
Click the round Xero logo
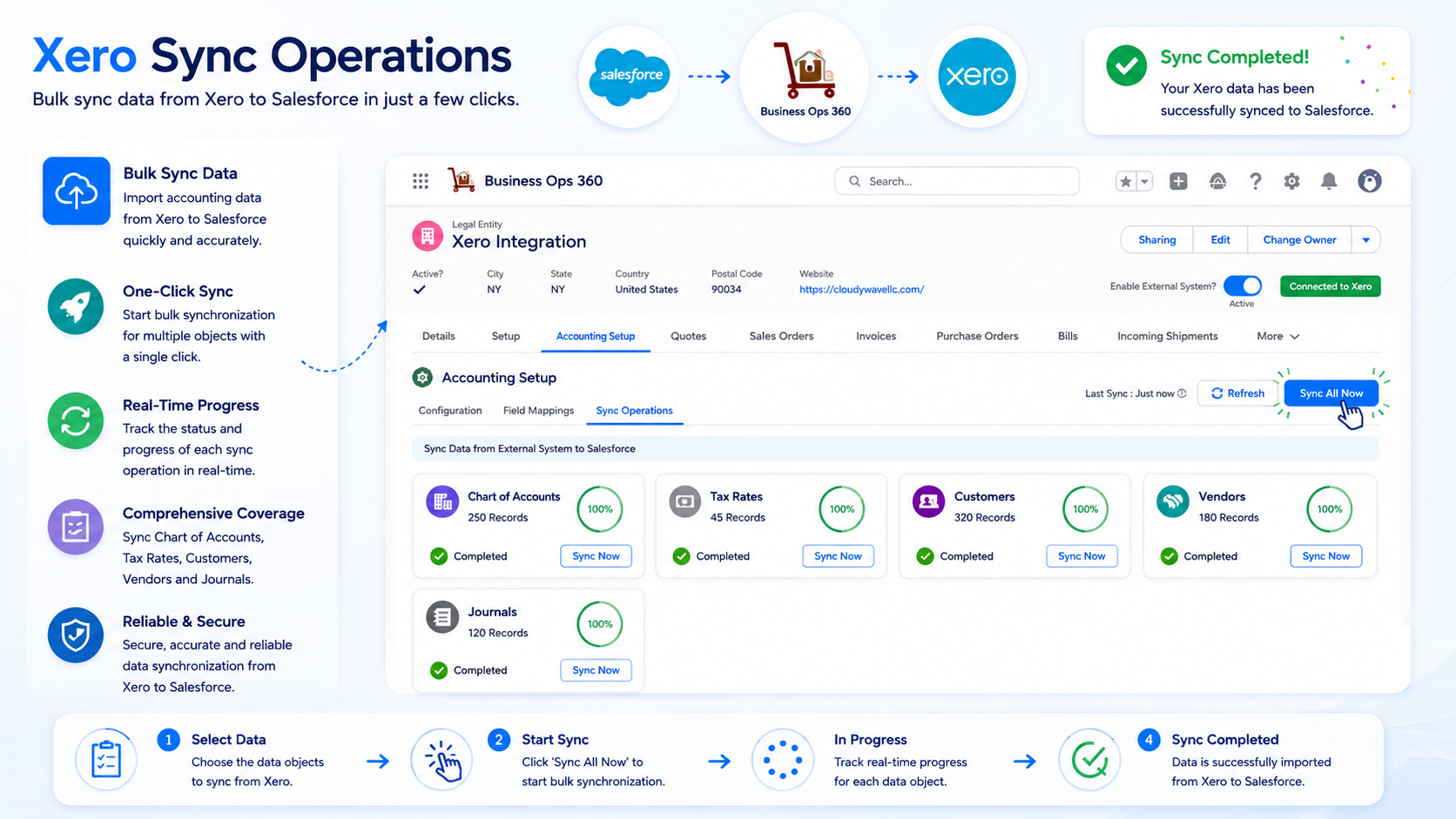point(976,77)
